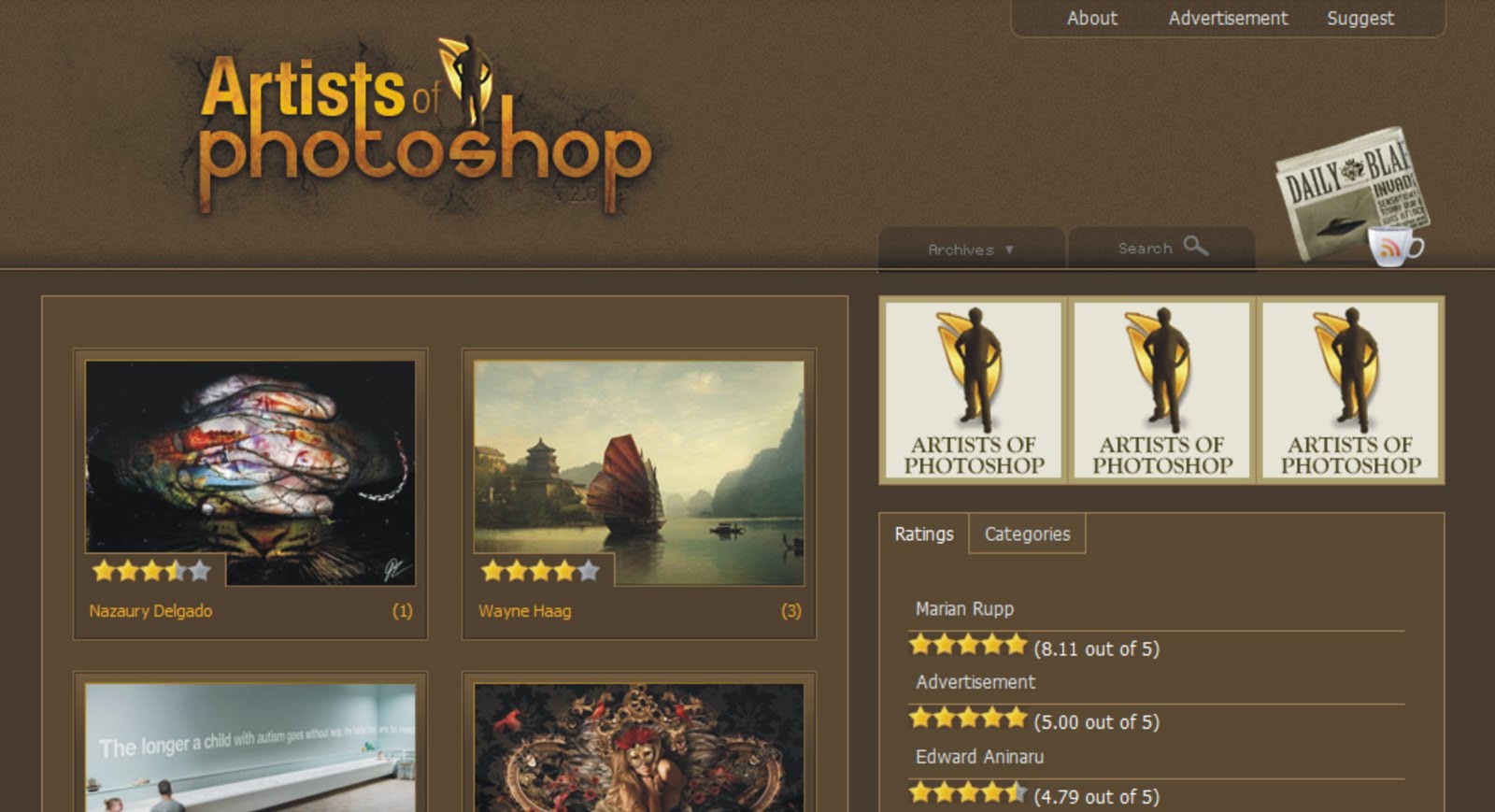Screen dimensions: 1495x812
Task: Select the Ratings tab
Action: point(924,534)
